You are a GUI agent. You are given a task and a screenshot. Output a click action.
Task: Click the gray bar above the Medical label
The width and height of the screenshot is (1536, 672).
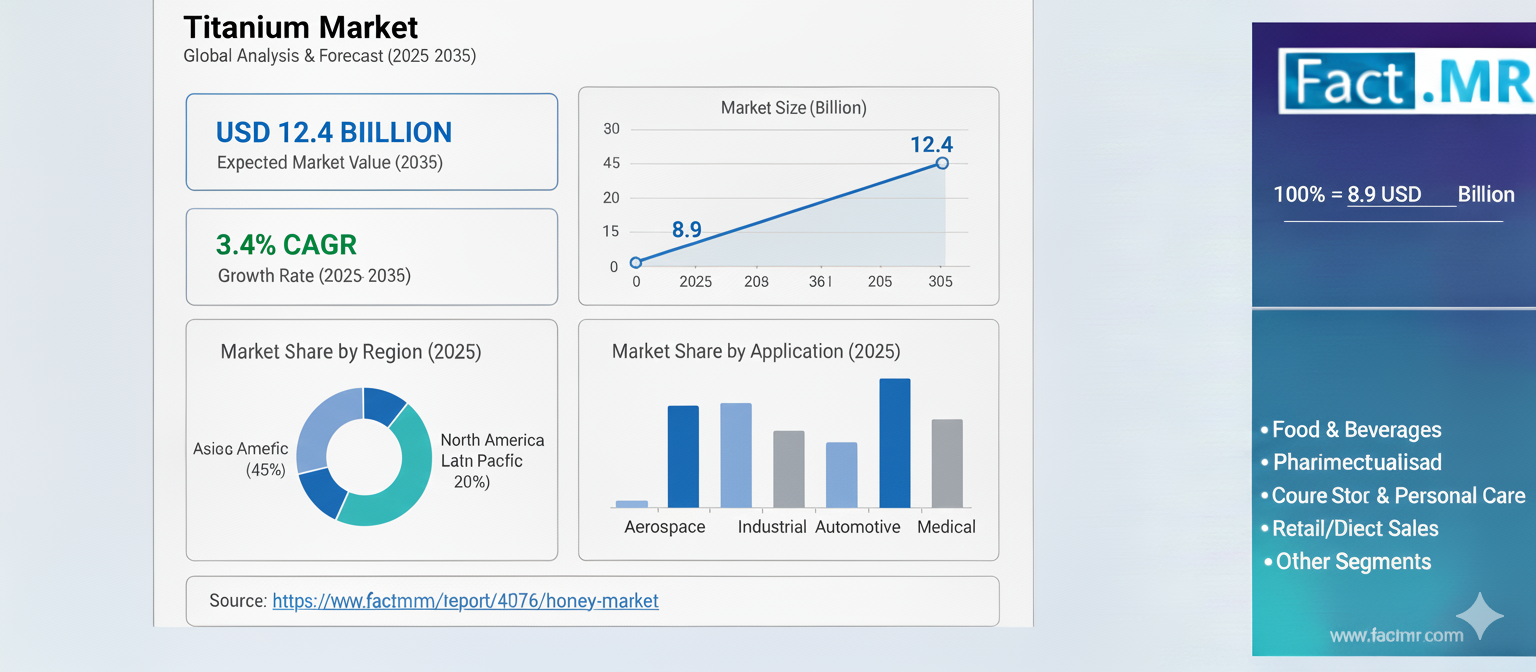coord(946,462)
